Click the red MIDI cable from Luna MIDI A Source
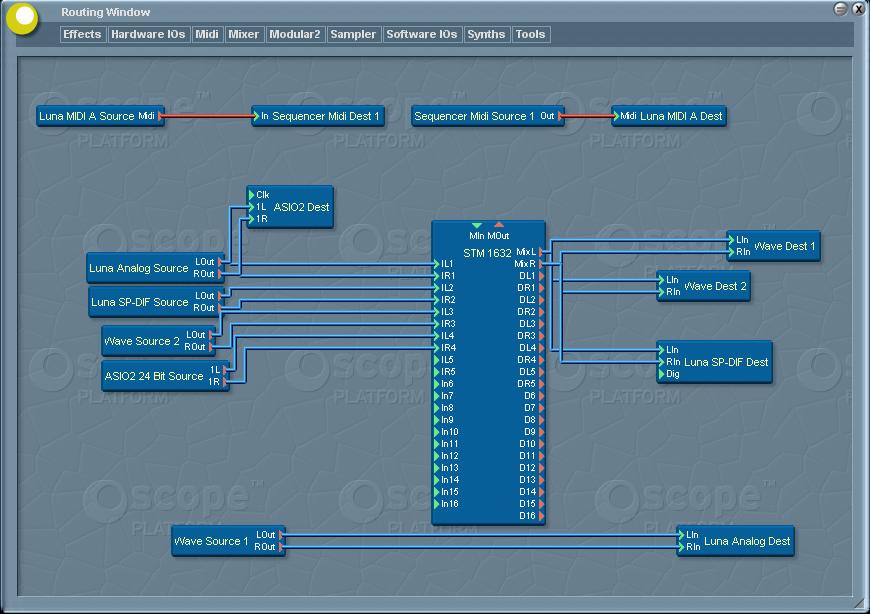 point(208,116)
